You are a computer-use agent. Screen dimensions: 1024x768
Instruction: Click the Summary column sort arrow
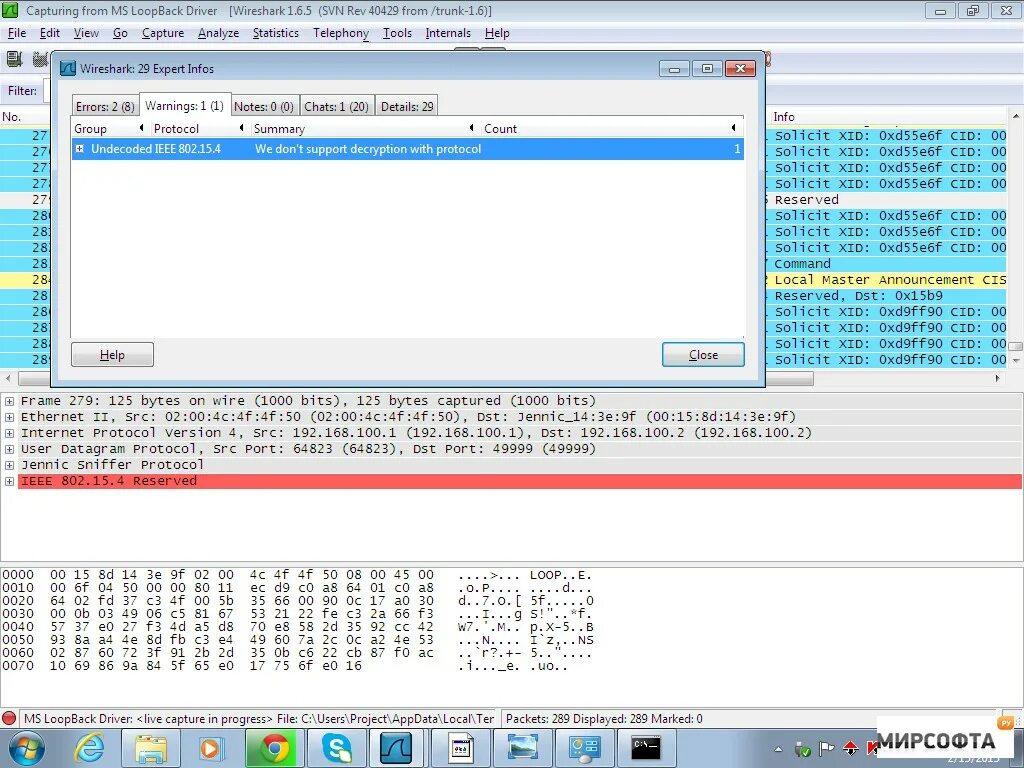point(472,128)
